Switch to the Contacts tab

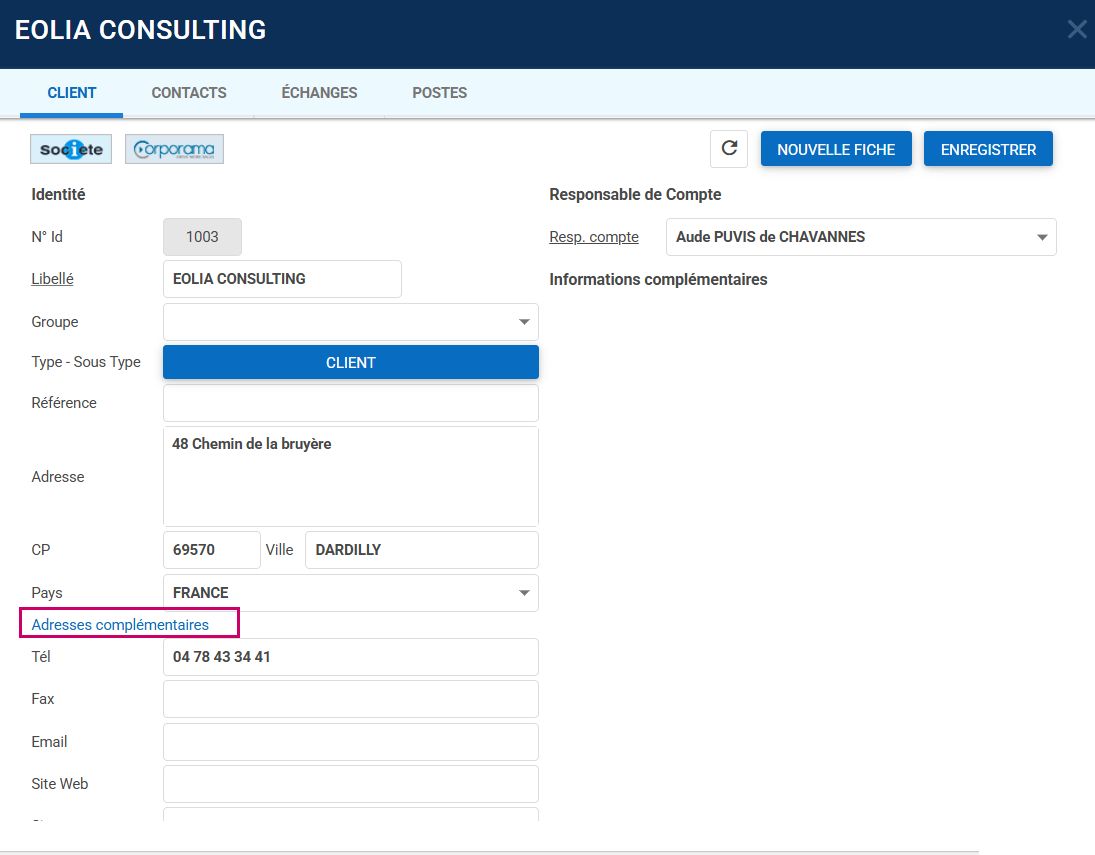click(x=189, y=93)
